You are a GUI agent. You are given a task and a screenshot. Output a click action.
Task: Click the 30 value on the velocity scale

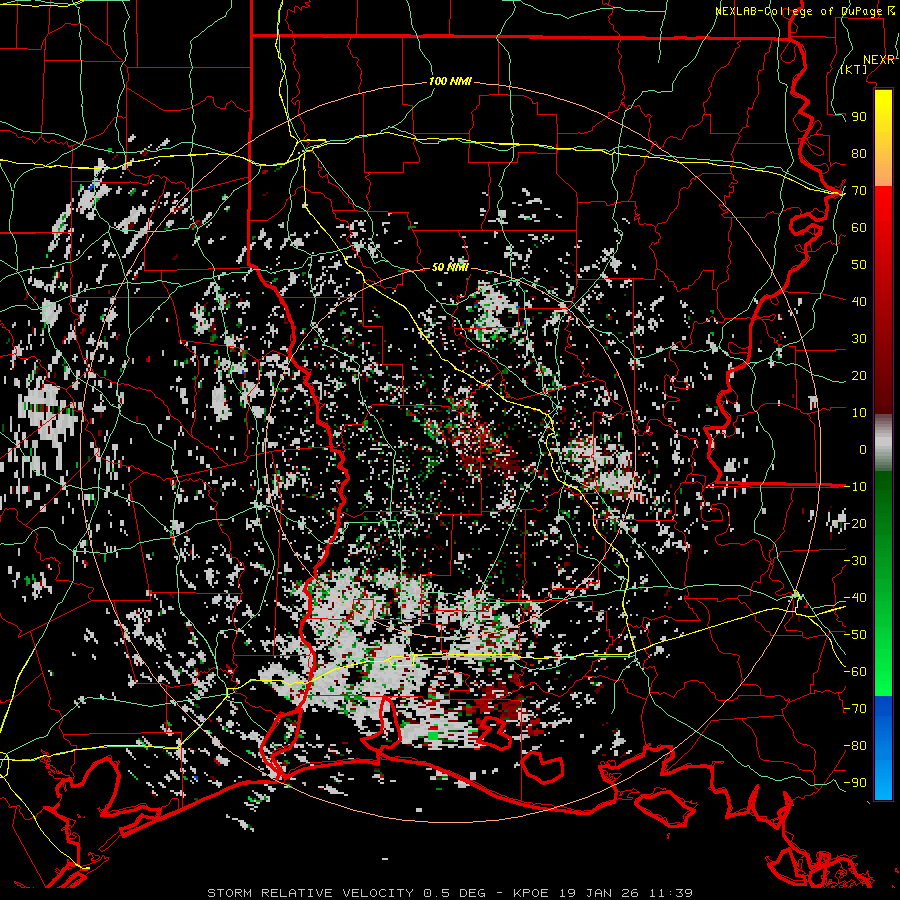coord(859,339)
